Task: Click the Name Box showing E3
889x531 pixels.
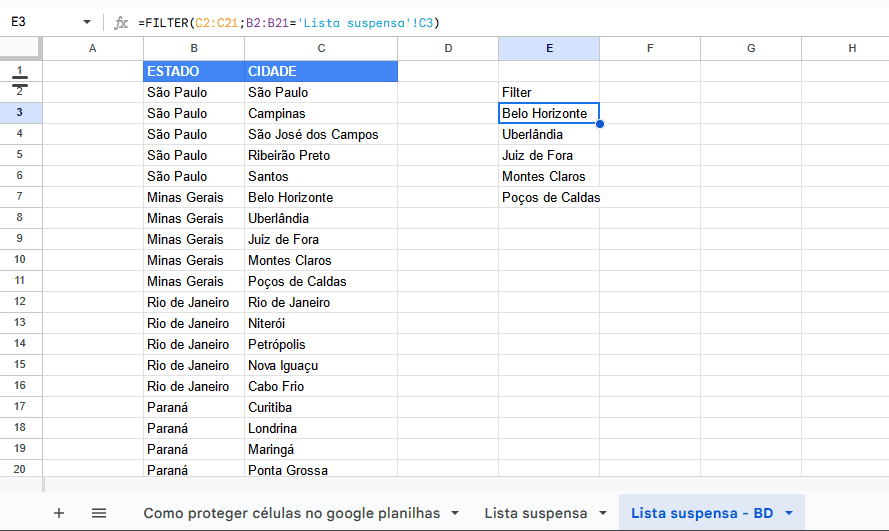Action: 40,22
